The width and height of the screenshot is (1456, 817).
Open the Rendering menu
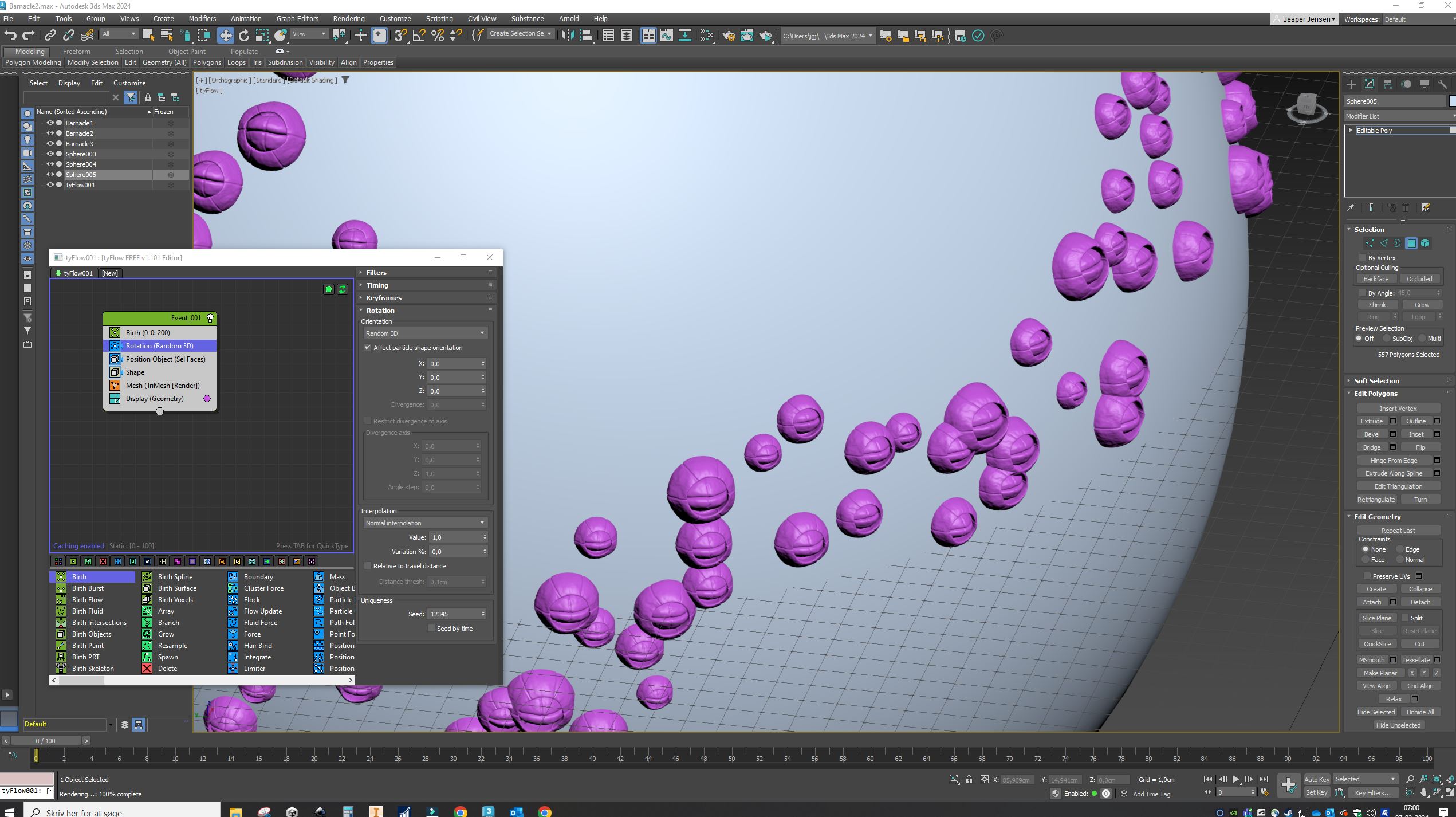click(348, 19)
